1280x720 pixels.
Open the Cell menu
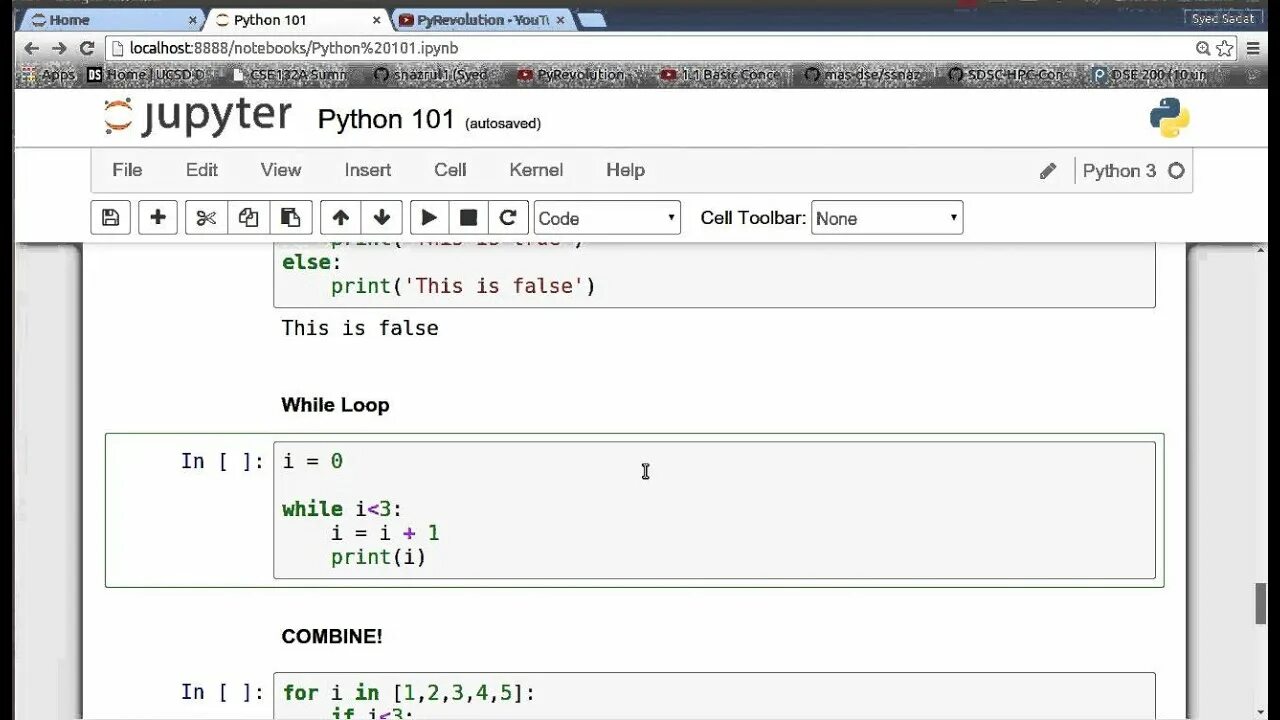pyautogui.click(x=450, y=170)
